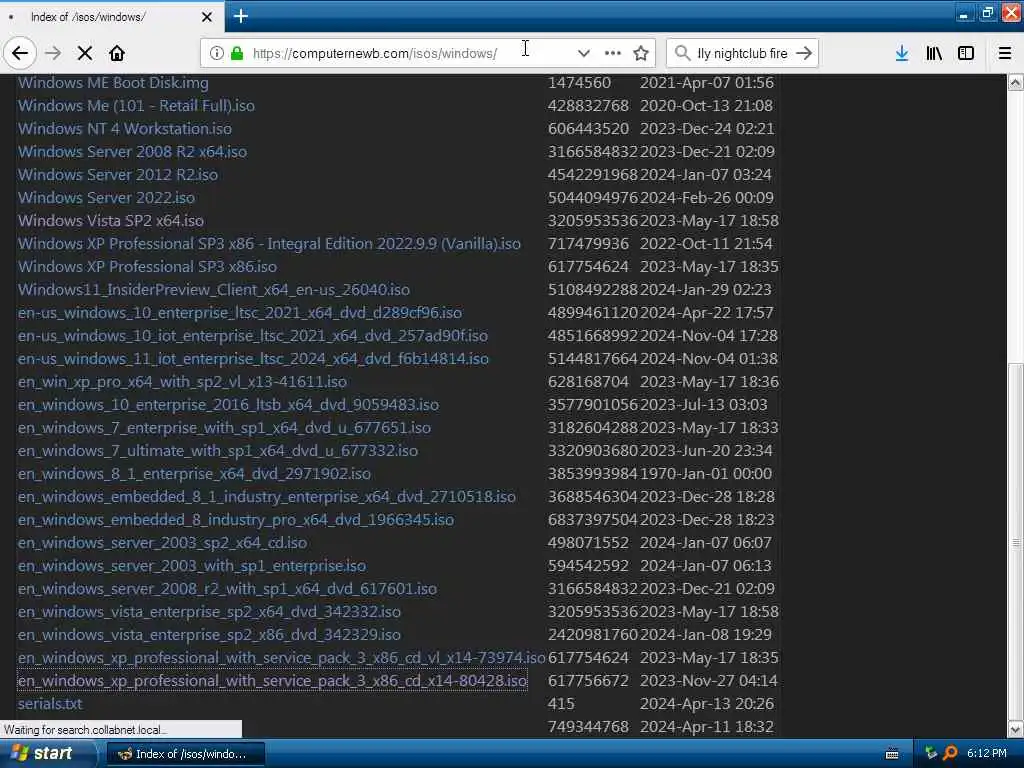Open en_win_xp_pro_x64_with_sp2 iso link
This screenshot has width=1024, height=768.
[182, 381]
